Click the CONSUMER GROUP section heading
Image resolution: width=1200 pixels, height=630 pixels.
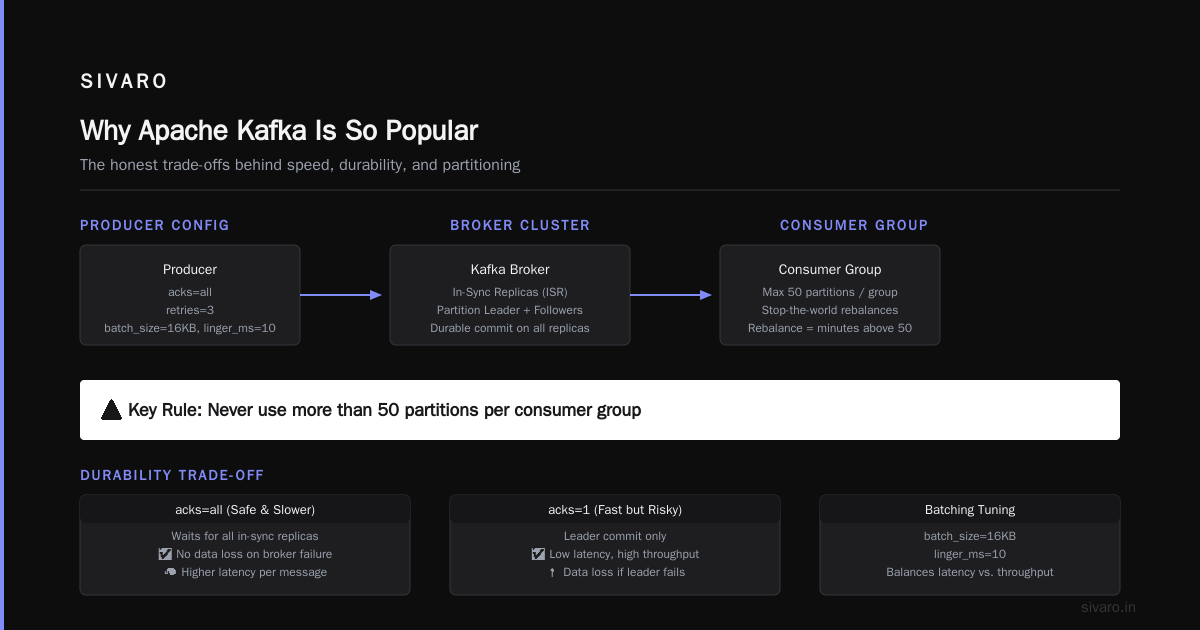(854, 225)
